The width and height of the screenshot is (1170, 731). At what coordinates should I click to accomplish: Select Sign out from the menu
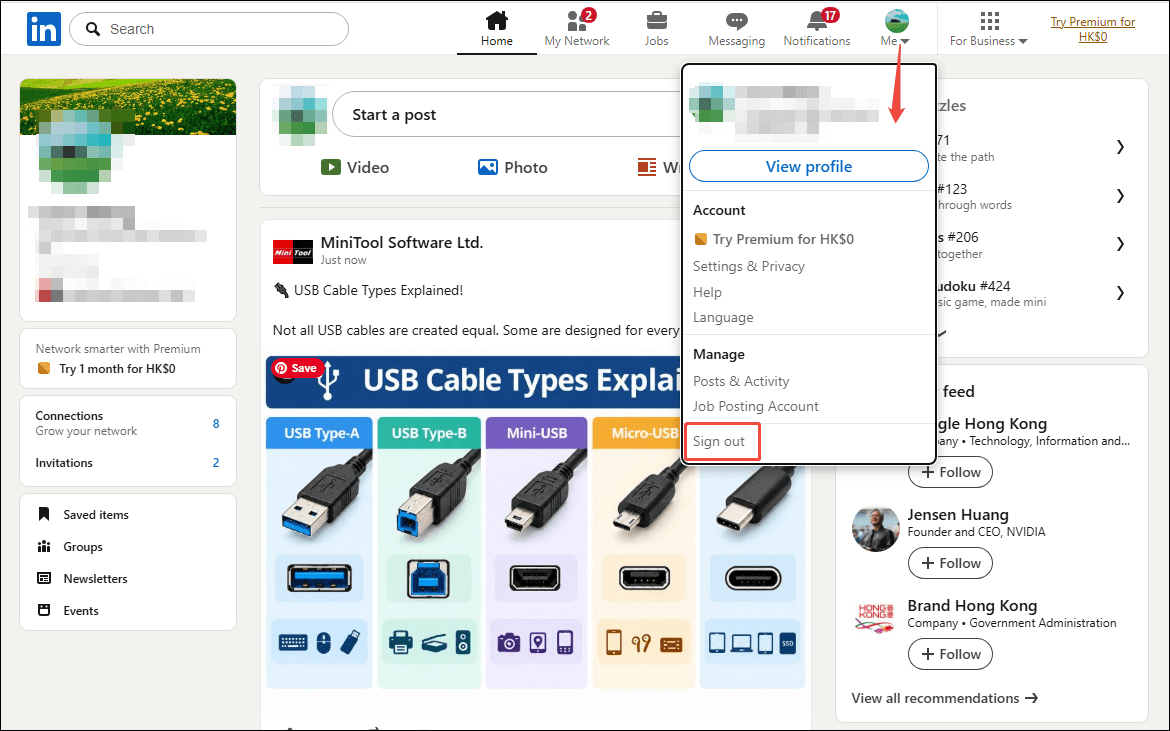[x=719, y=441]
